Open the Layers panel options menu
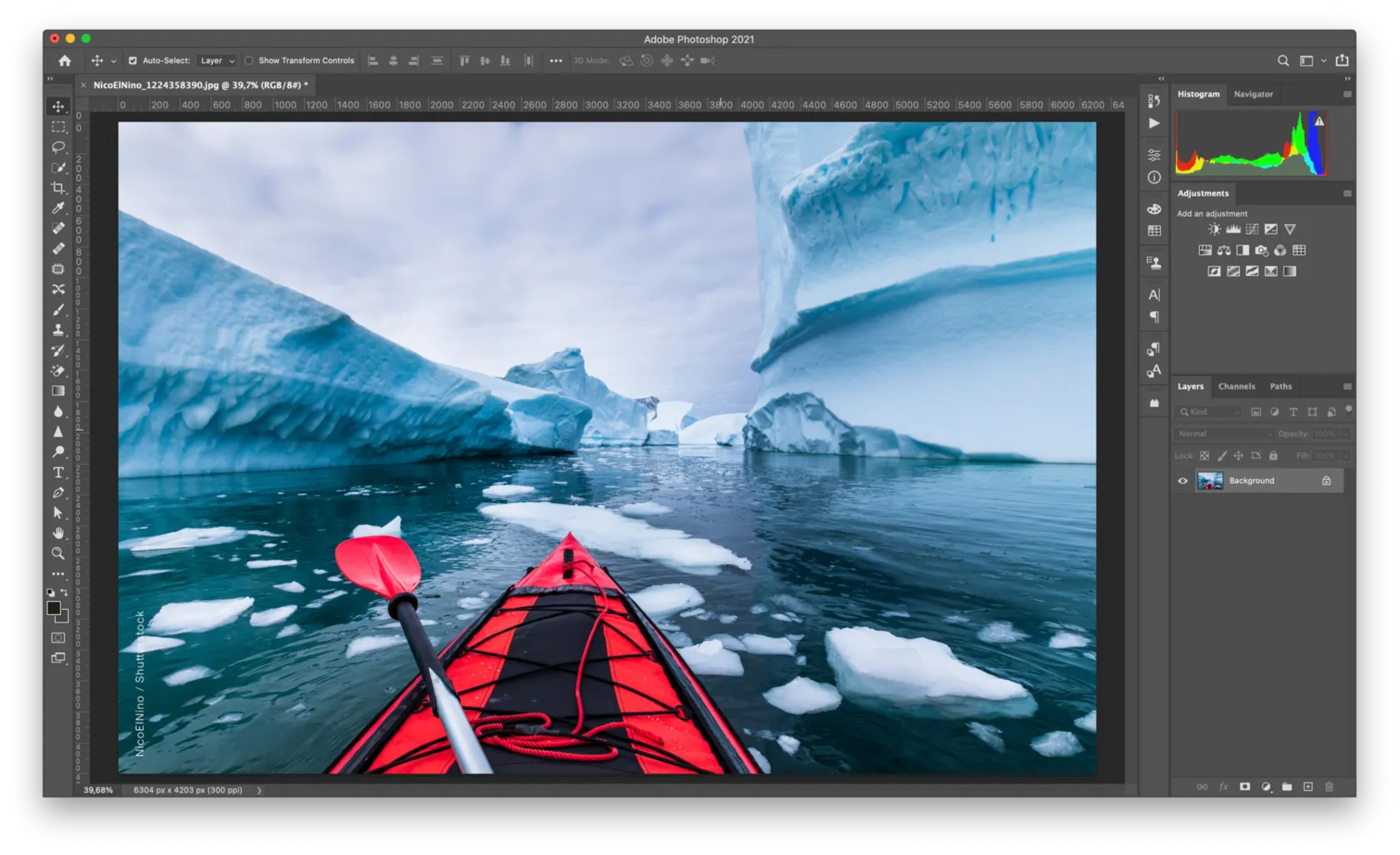Image resolution: width=1400 pixels, height=855 pixels. (x=1347, y=387)
